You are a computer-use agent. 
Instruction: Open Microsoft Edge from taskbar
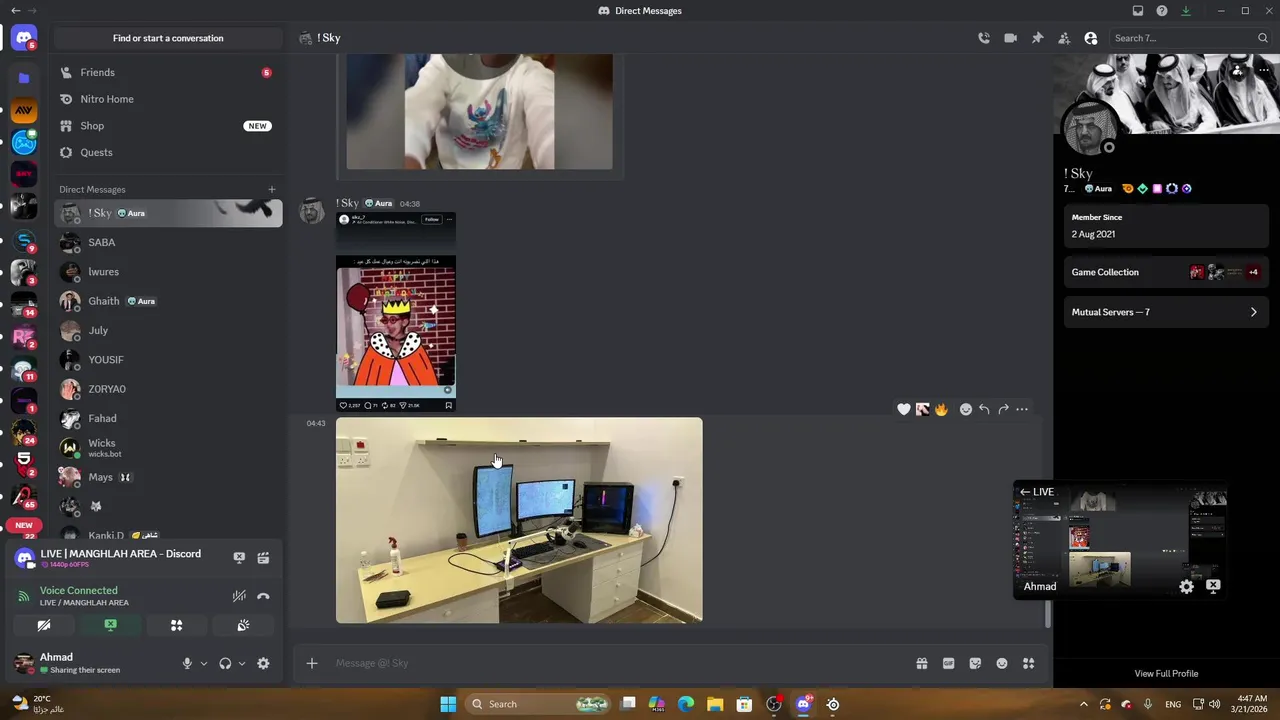686,704
